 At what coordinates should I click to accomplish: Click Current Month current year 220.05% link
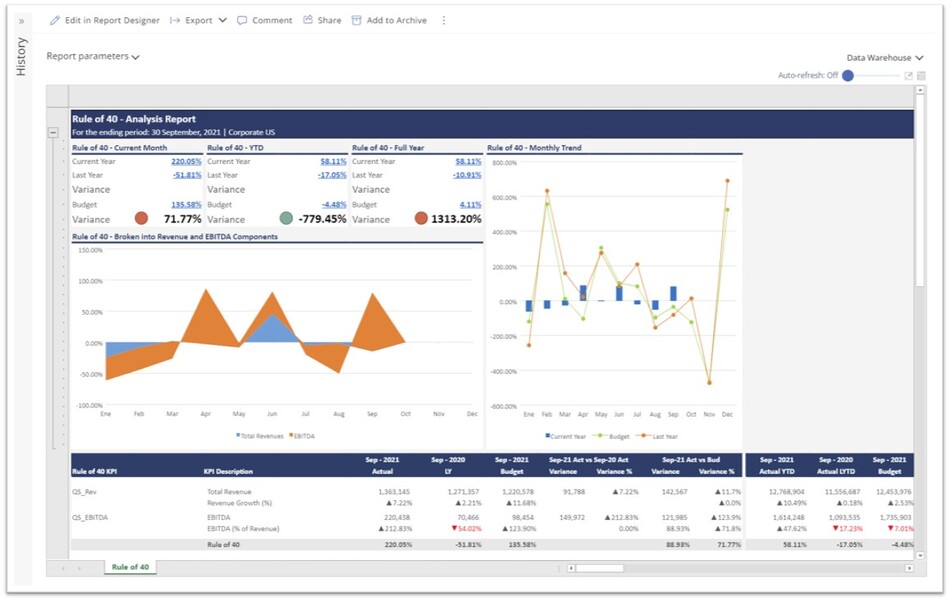(186, 161)
